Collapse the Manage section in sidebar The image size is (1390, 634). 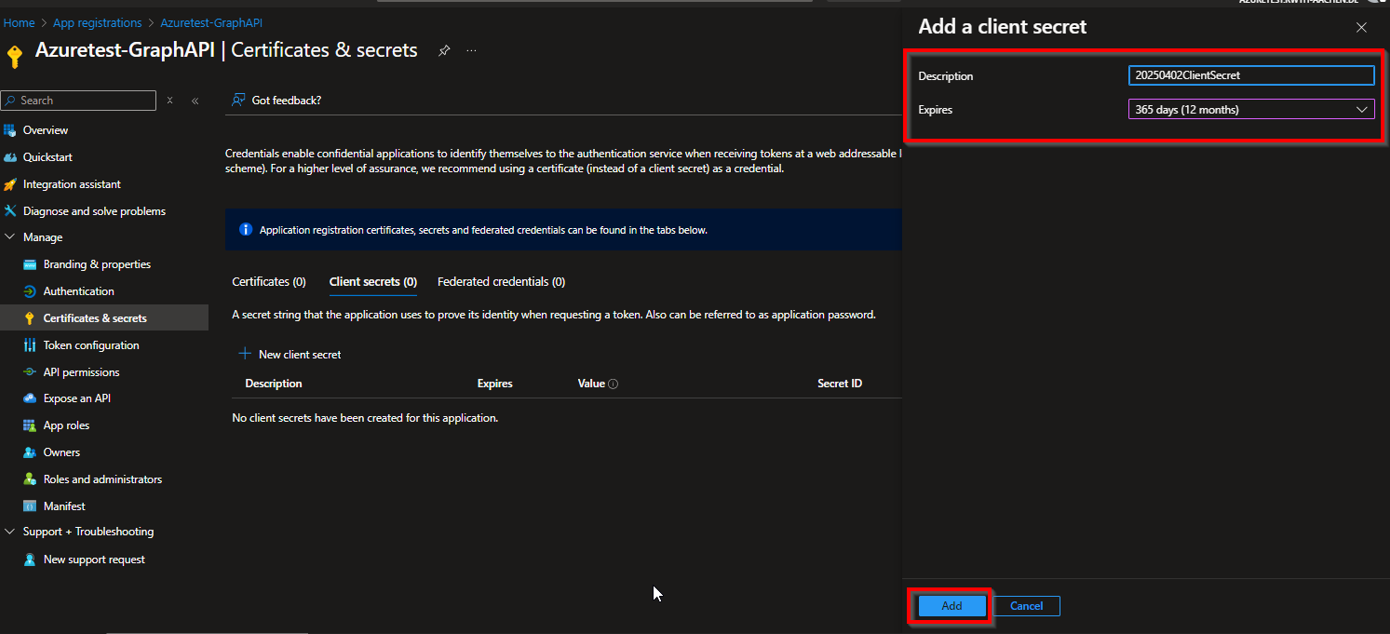click(11, 237)
